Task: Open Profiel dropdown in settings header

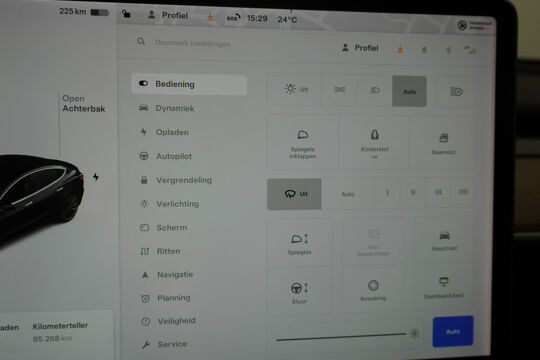Action: coord(360,48)
